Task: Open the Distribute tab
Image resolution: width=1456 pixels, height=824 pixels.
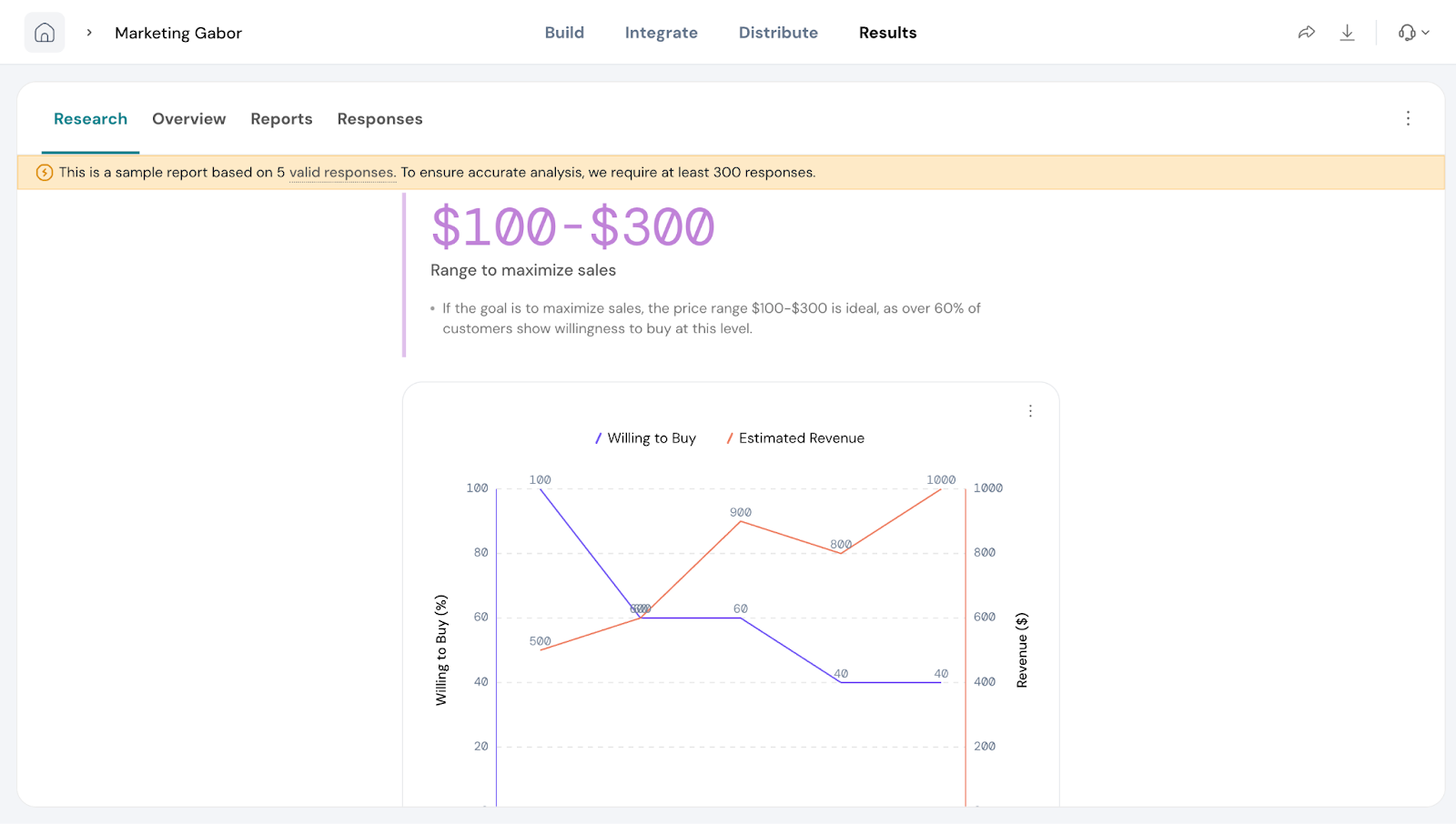Action: [778, 33]
